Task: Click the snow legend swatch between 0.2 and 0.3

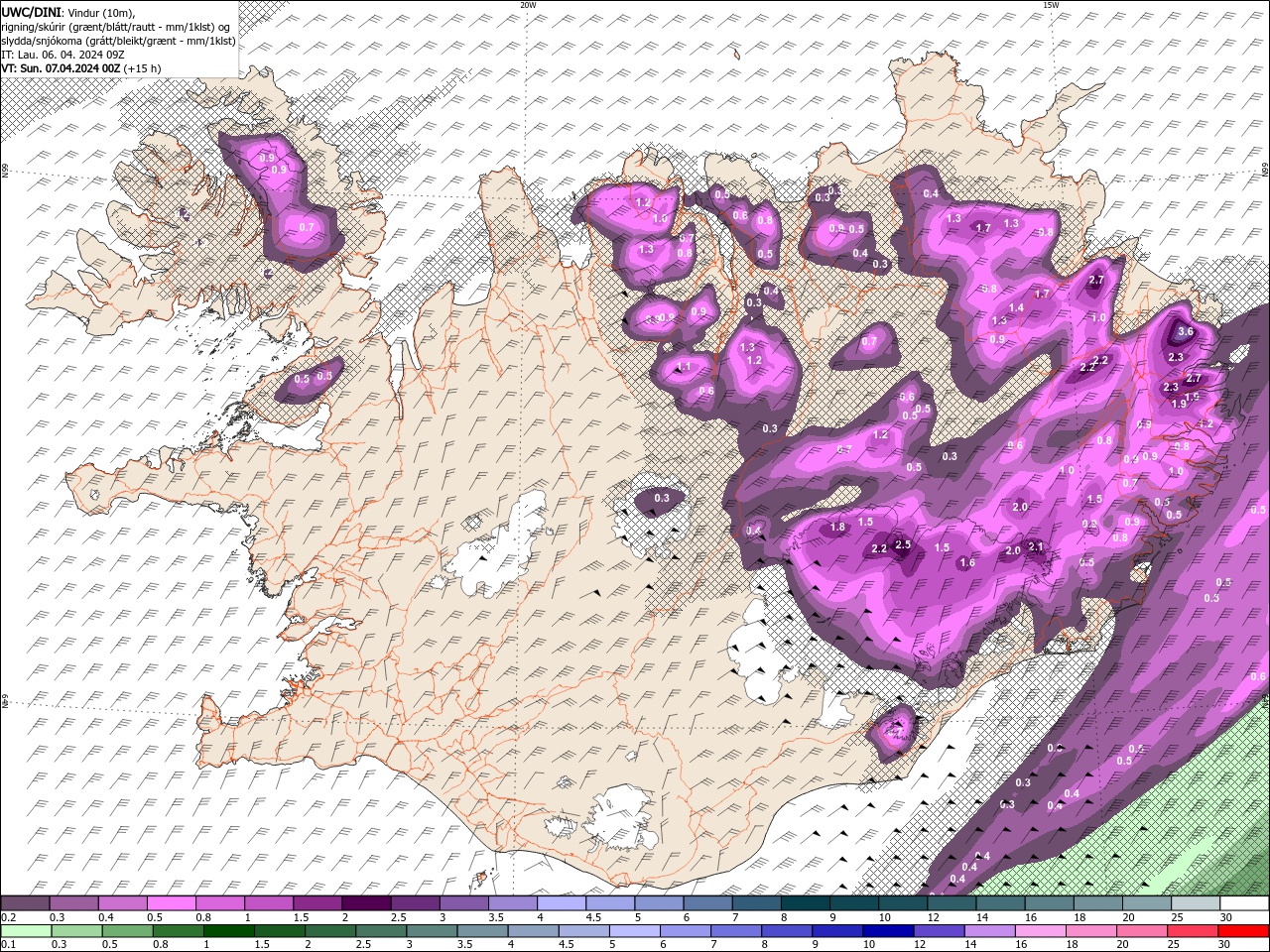Action: [x=25, y=903]
